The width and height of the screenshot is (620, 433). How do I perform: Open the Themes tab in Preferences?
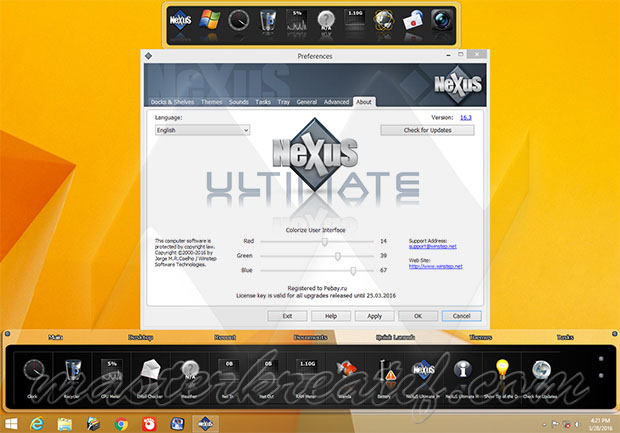[x=211, y=102]
